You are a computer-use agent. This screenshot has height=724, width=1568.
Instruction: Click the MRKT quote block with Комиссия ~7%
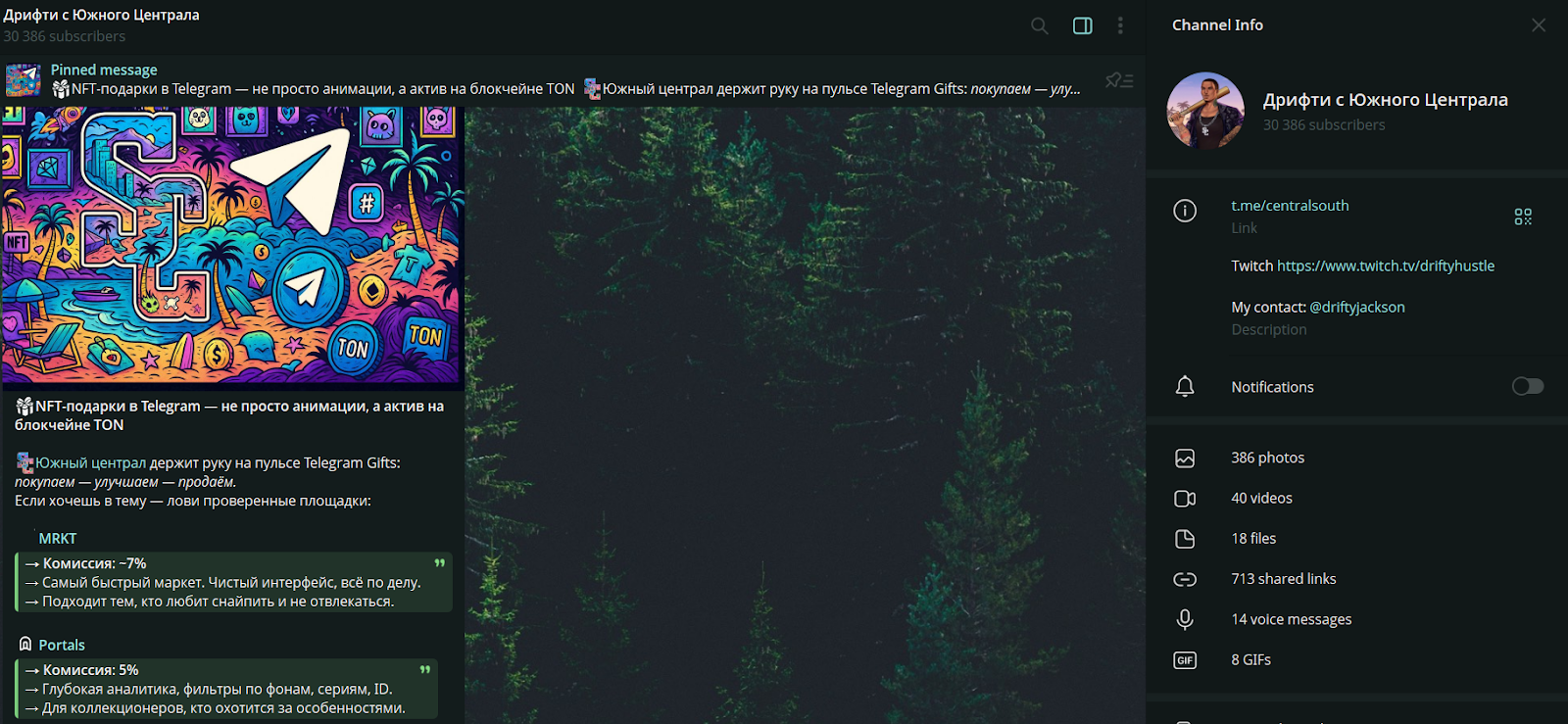(234, 582)
